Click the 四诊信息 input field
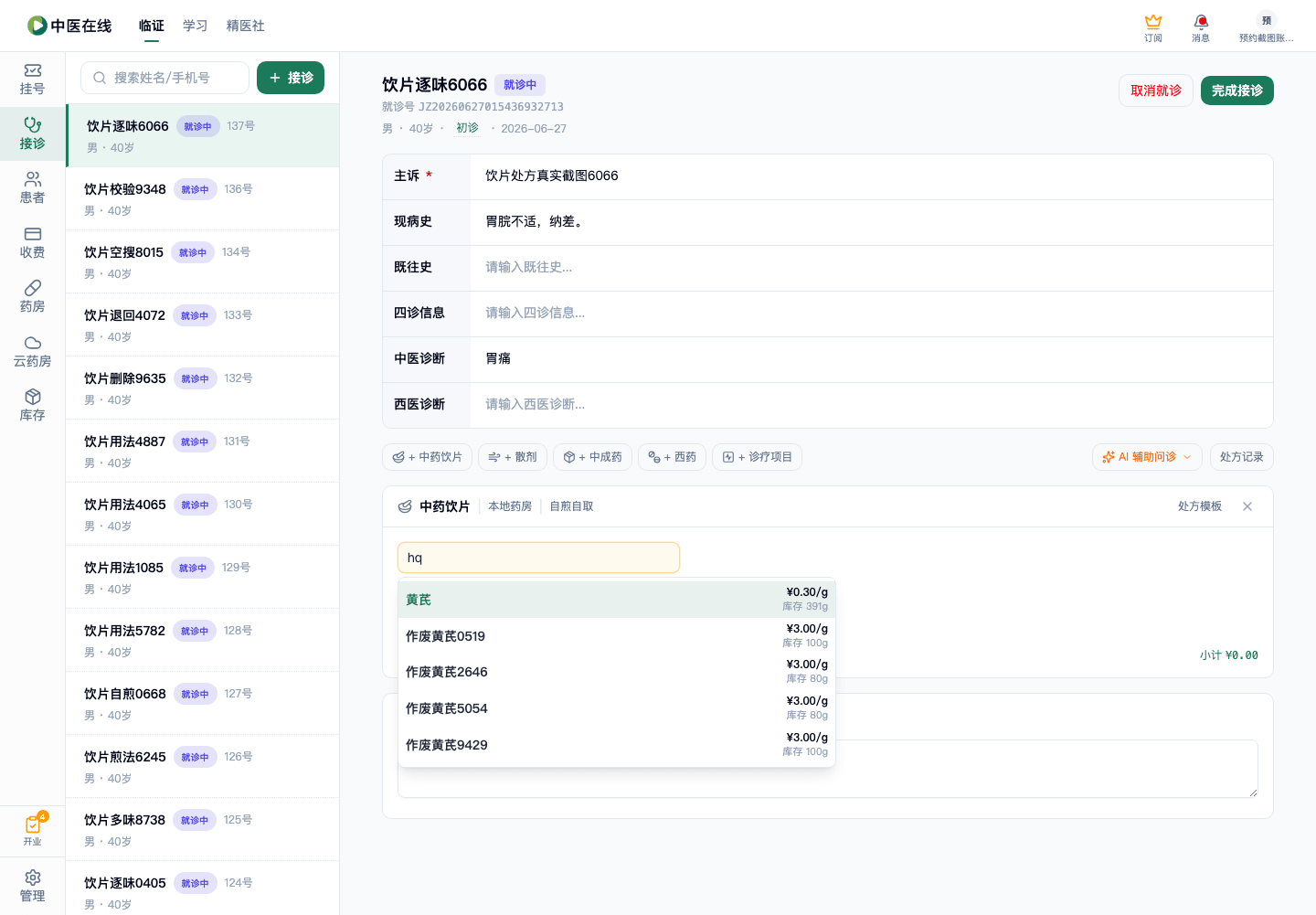This screenshot has height=915, width=1316. pyautogui.click(x=872, y=314)
